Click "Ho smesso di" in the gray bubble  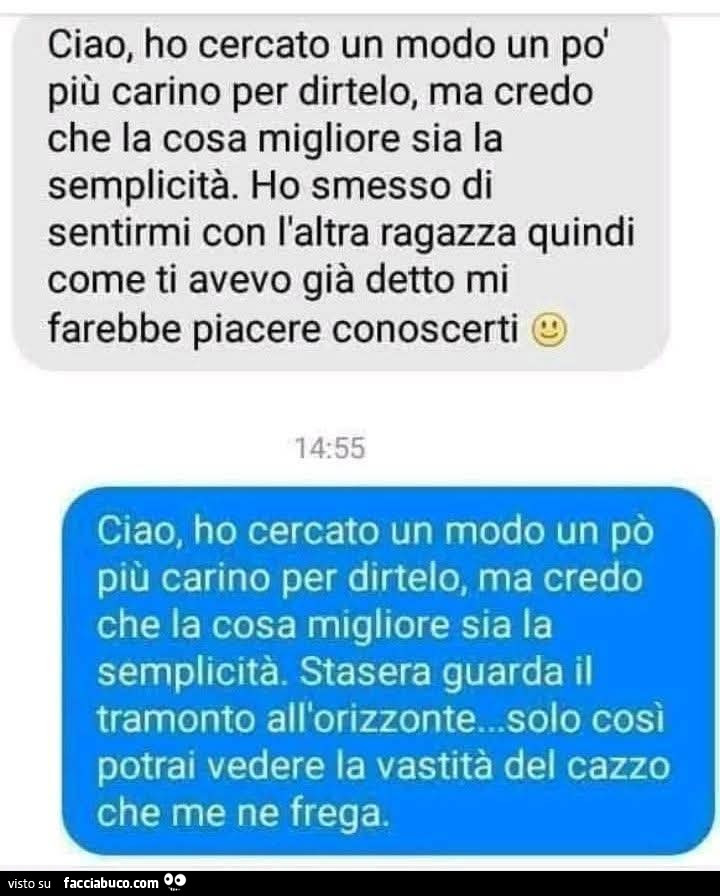click(371, 187)
